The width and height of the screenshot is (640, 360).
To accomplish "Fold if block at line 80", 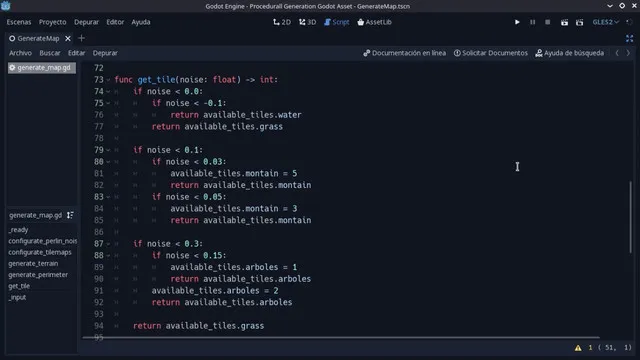I will pos(108,162).
